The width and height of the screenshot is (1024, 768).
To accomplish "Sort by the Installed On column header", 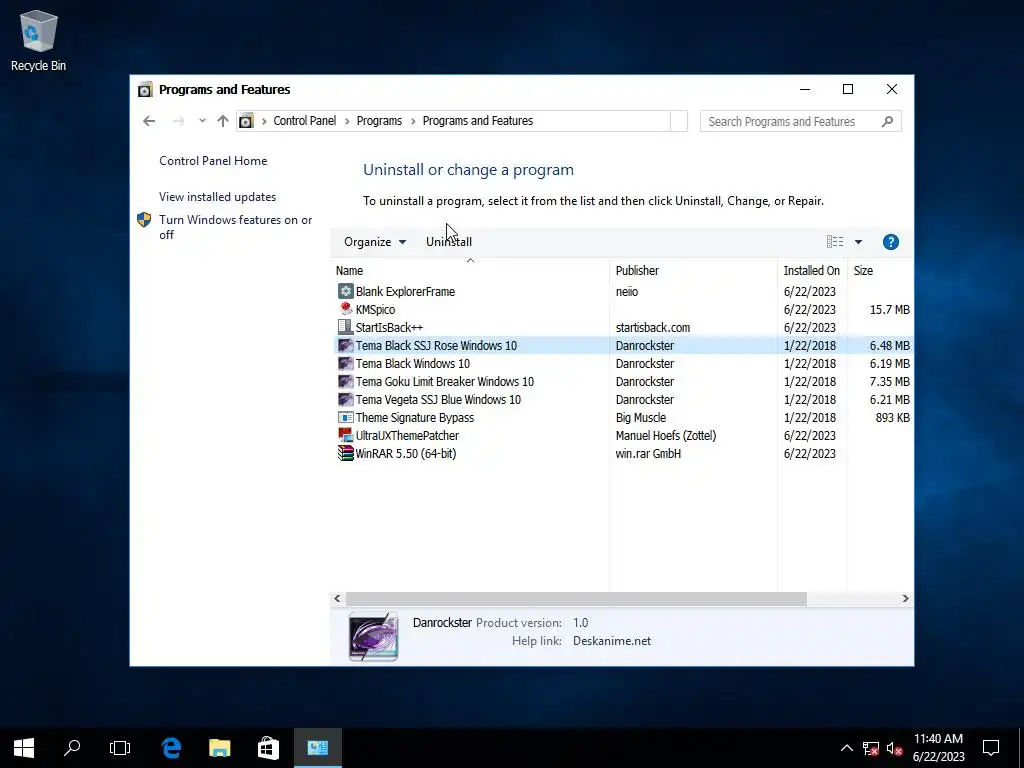I will point(812,270).
